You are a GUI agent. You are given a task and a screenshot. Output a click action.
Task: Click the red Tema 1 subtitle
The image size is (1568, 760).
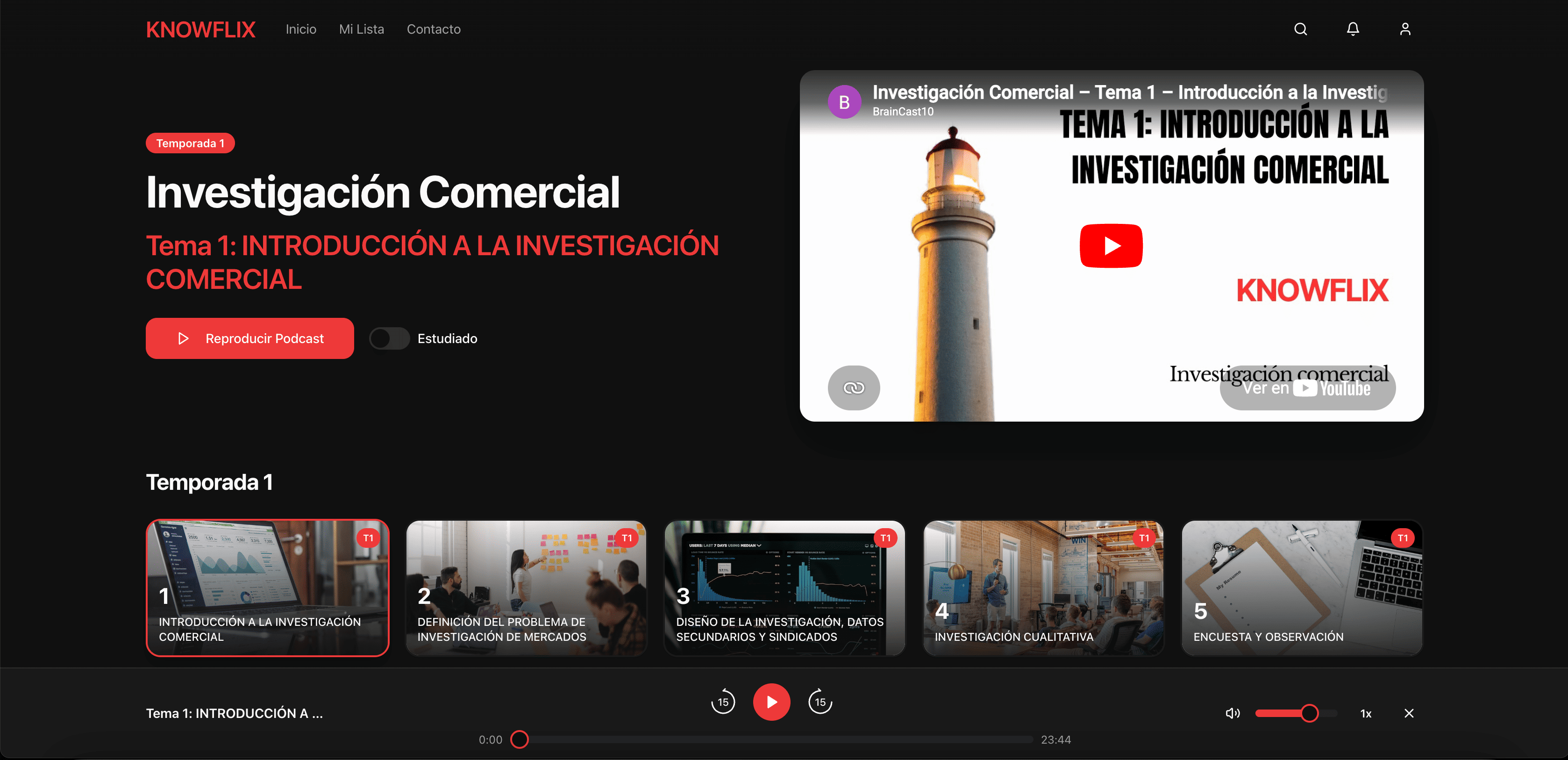pos(432,263)
